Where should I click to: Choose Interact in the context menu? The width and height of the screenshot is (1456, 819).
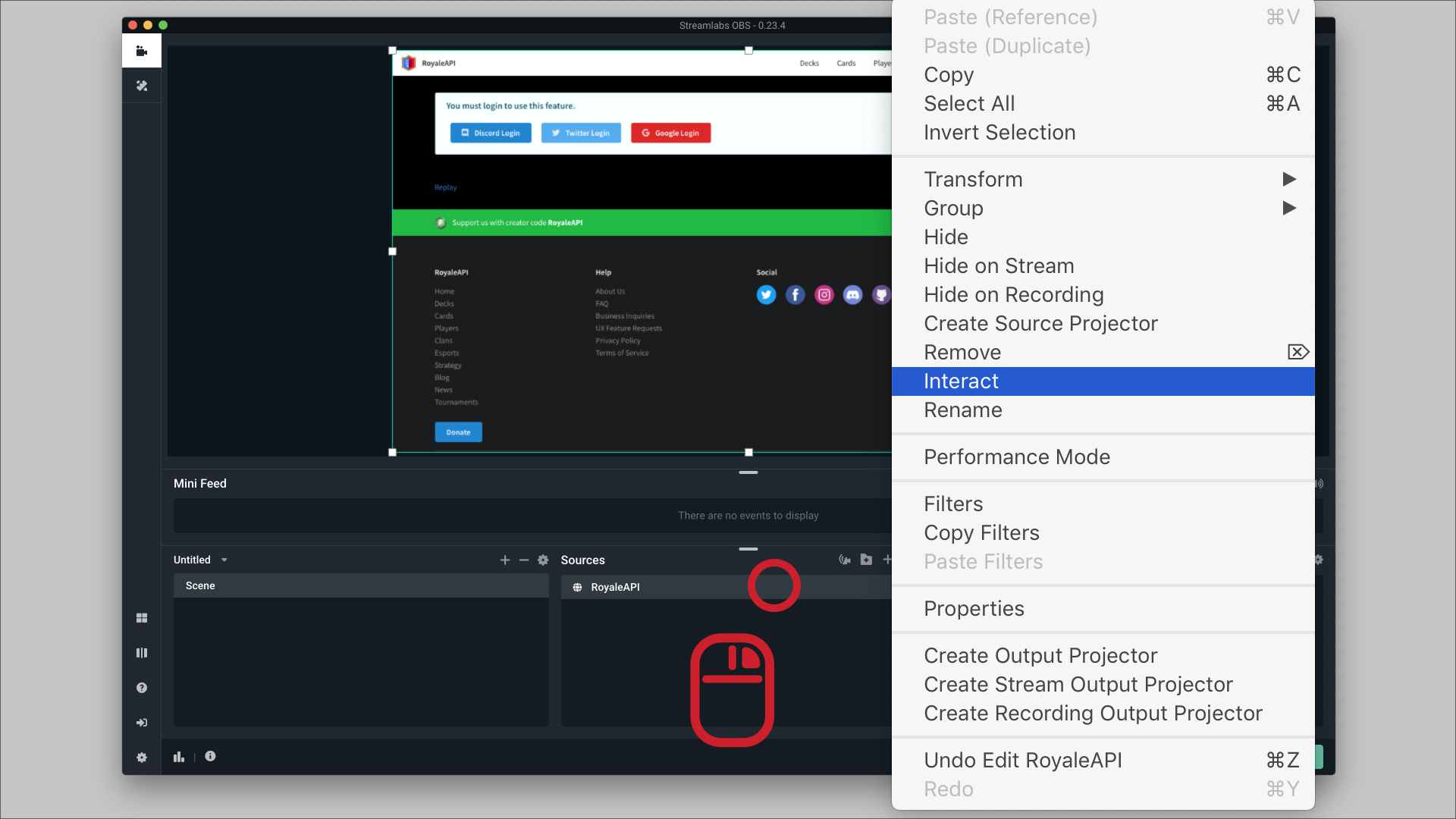coord(1103,381)
